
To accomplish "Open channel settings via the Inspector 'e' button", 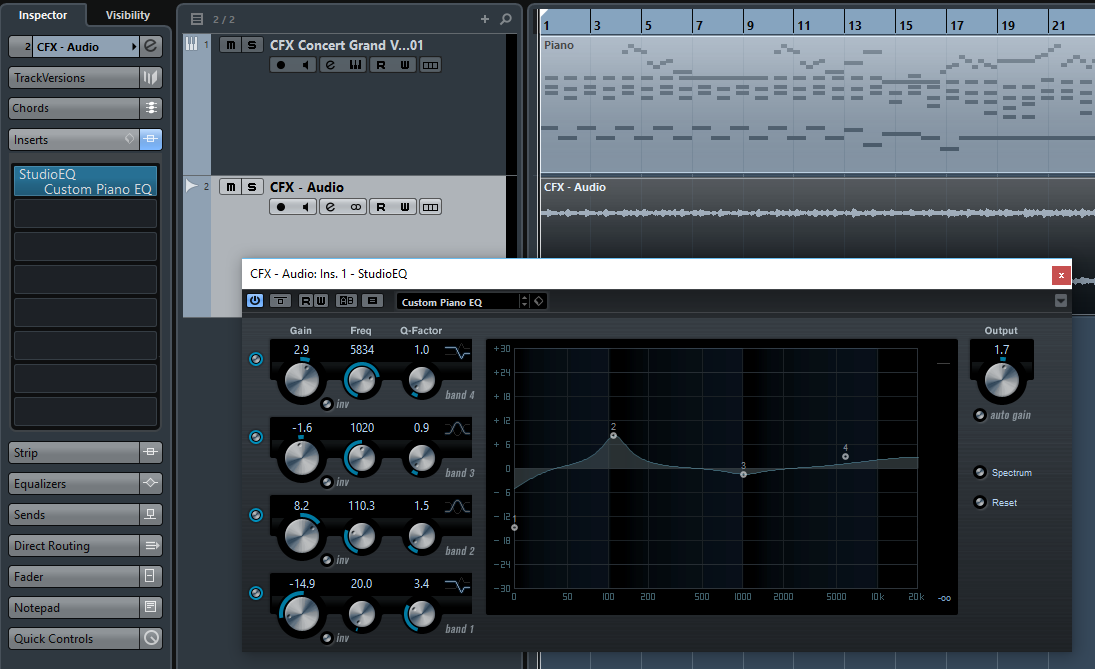I will pos(150,47).
